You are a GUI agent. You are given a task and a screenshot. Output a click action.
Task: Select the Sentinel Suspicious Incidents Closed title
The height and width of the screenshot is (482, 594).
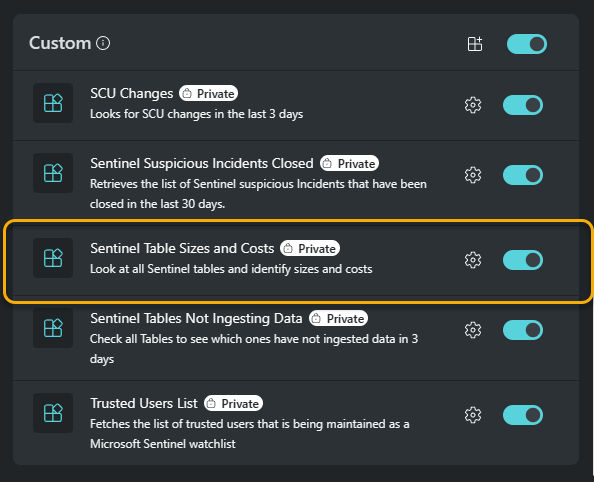point(202,163)
